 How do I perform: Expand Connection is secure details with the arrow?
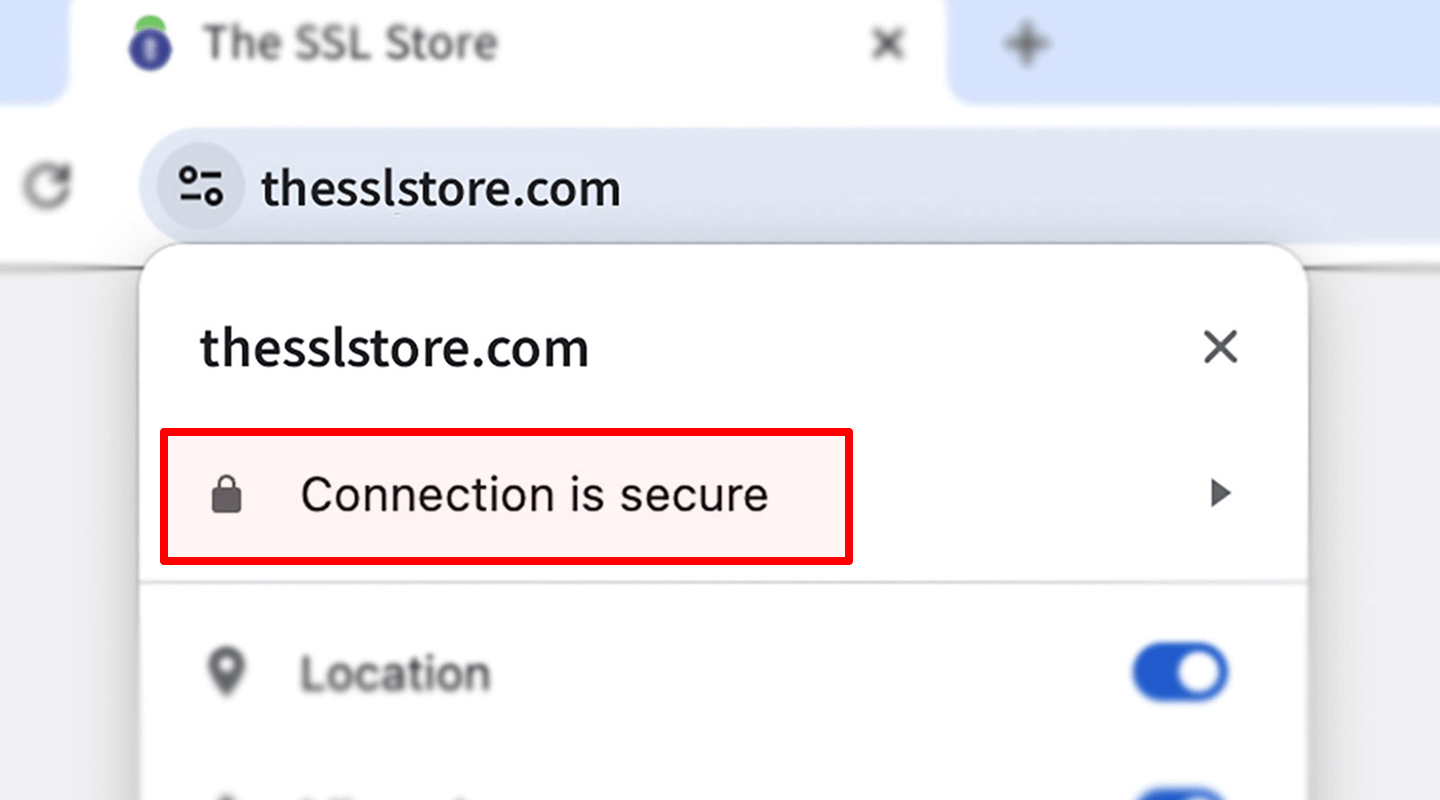[1219, 493]
